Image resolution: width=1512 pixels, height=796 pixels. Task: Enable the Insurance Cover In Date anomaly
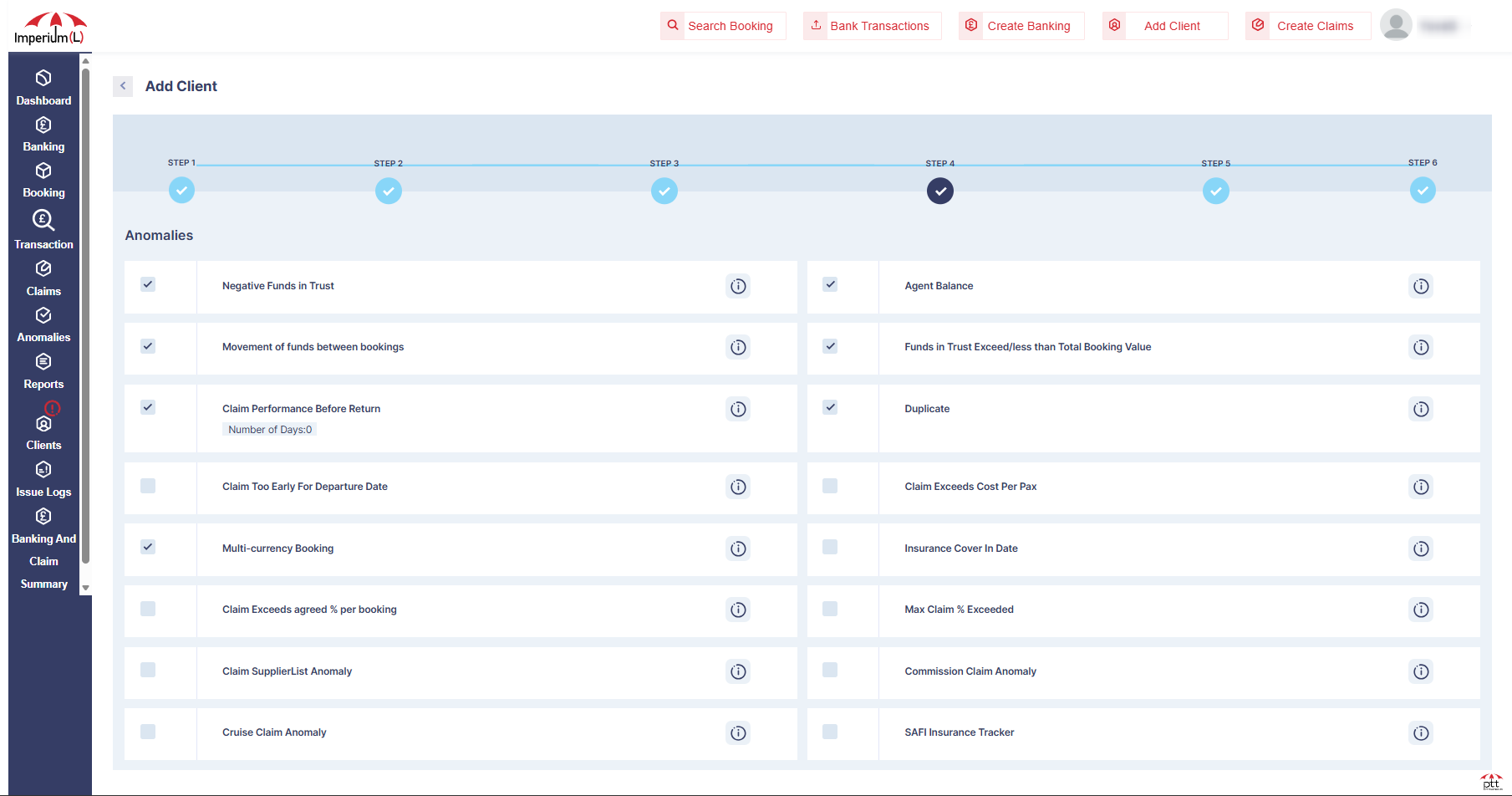point(830,547)
